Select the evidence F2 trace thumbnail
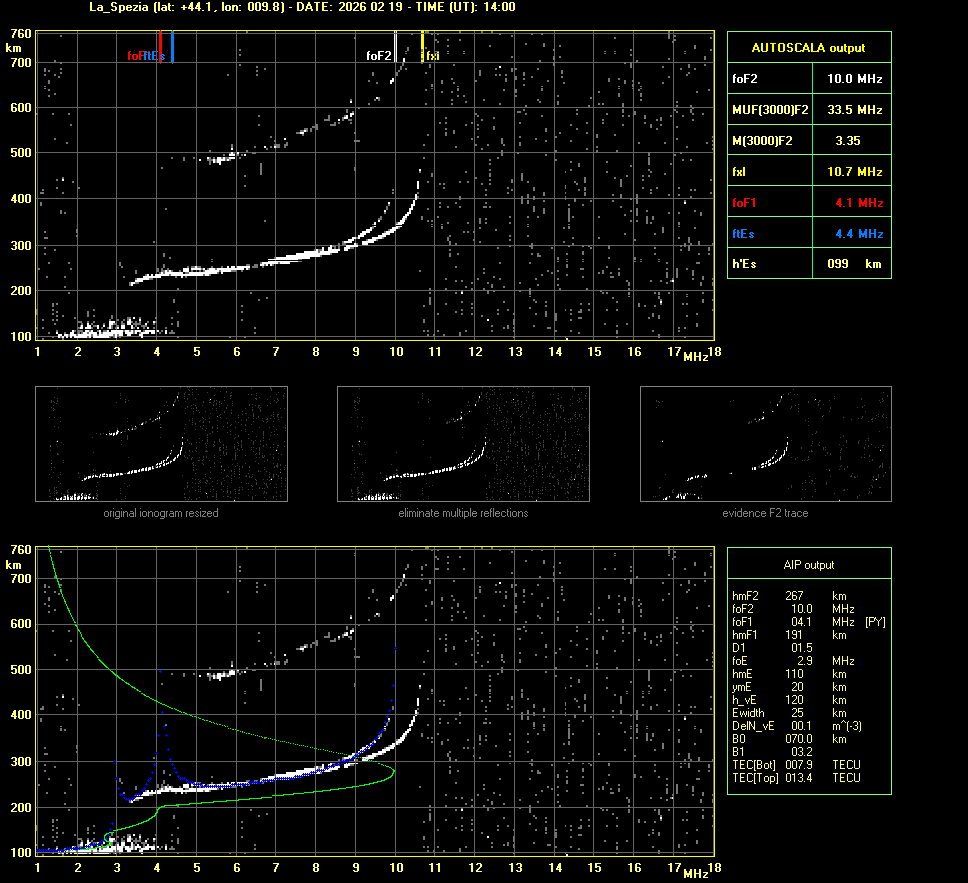 (x=765, y=444)
